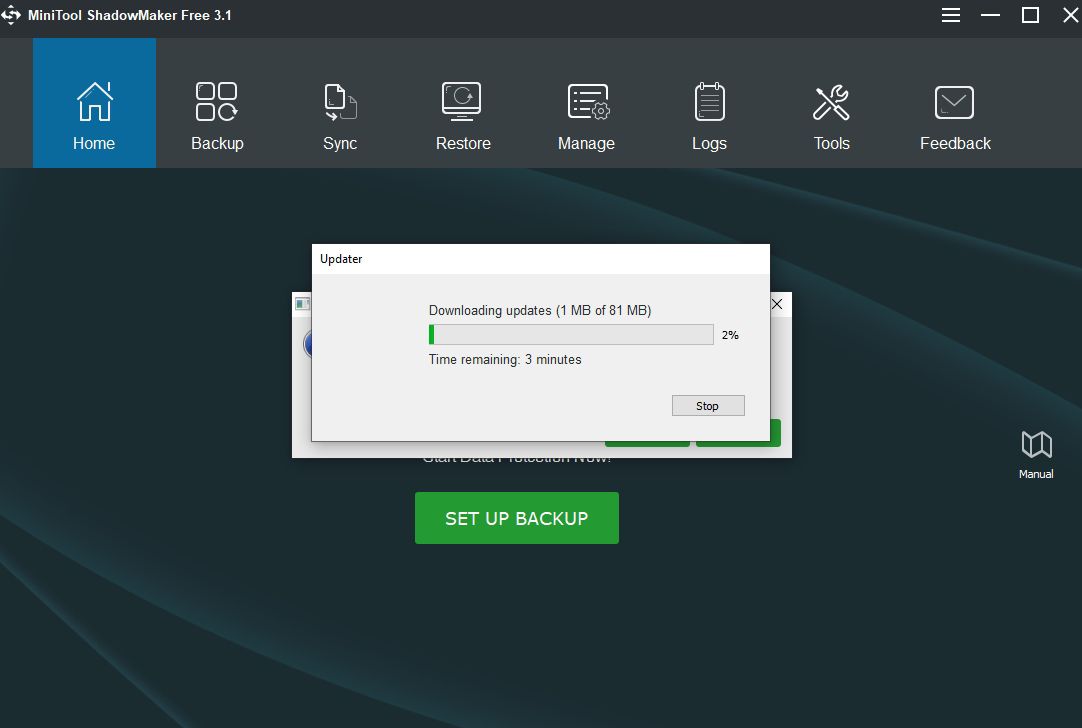Stop the update download
This screenshot has height=728, width=1082.
(708, 406)
